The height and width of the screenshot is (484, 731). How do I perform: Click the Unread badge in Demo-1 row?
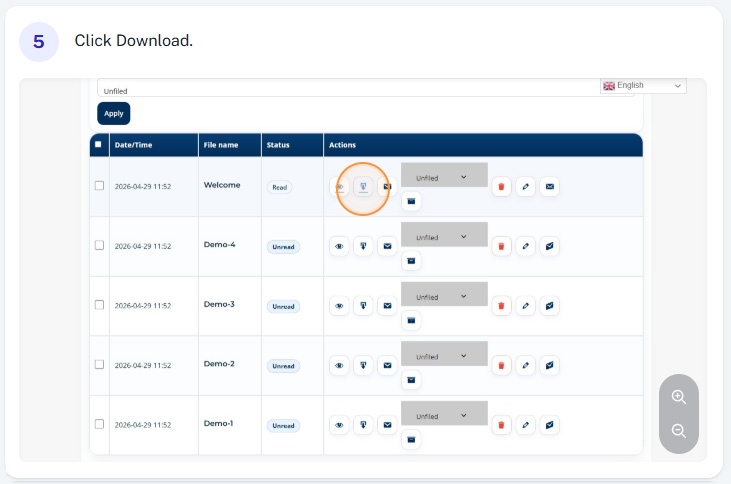coord(283,426)
